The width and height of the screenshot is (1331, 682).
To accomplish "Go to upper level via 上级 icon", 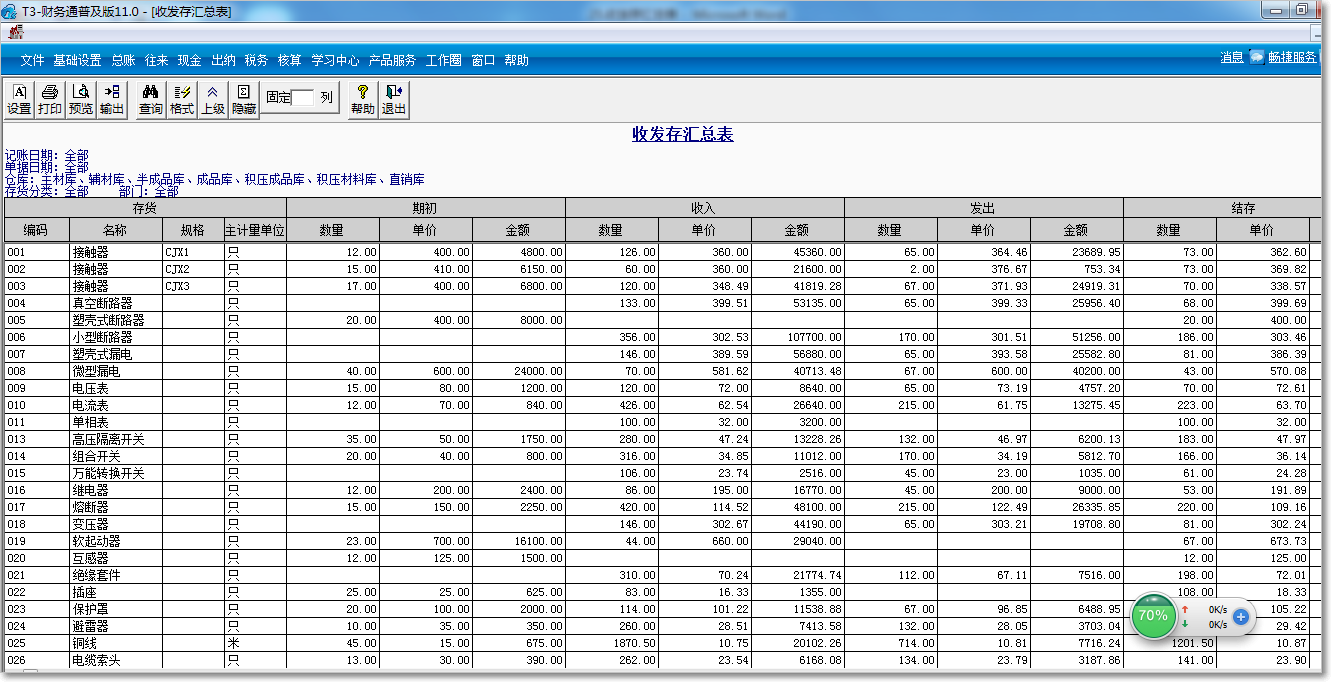I will click(x=211, y=98).
